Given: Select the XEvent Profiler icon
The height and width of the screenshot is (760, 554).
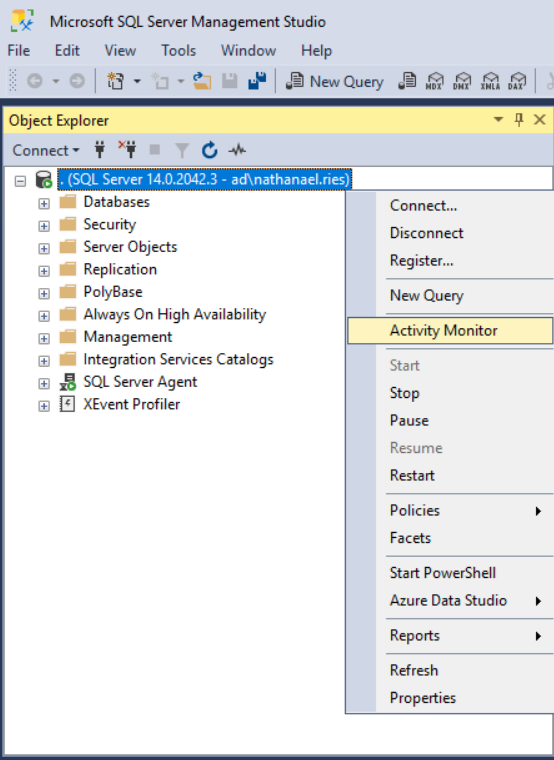Looking at the screenshot, I should pos(67,404).
